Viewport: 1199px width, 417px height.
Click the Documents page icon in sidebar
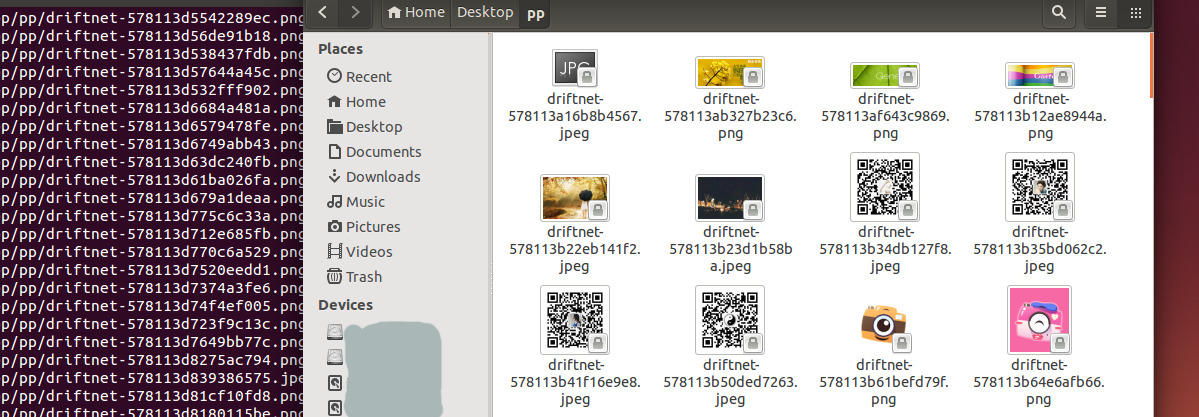point(334,151)
